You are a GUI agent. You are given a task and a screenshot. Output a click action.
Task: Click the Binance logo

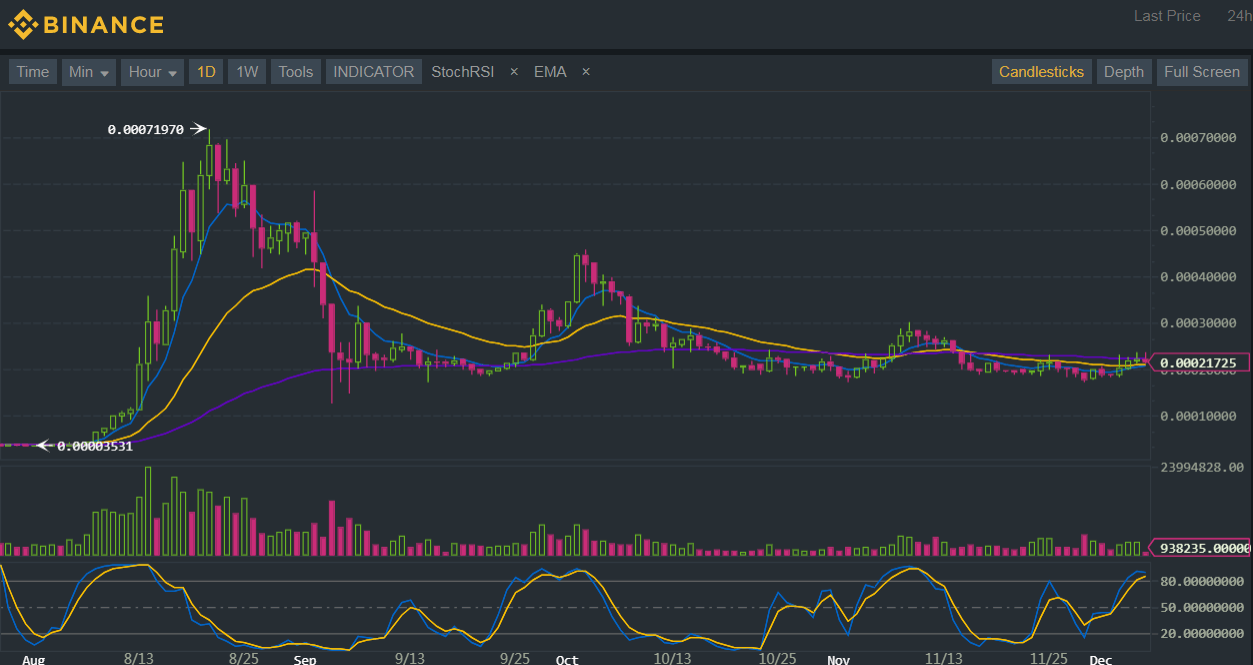click(x=86, y=24)
